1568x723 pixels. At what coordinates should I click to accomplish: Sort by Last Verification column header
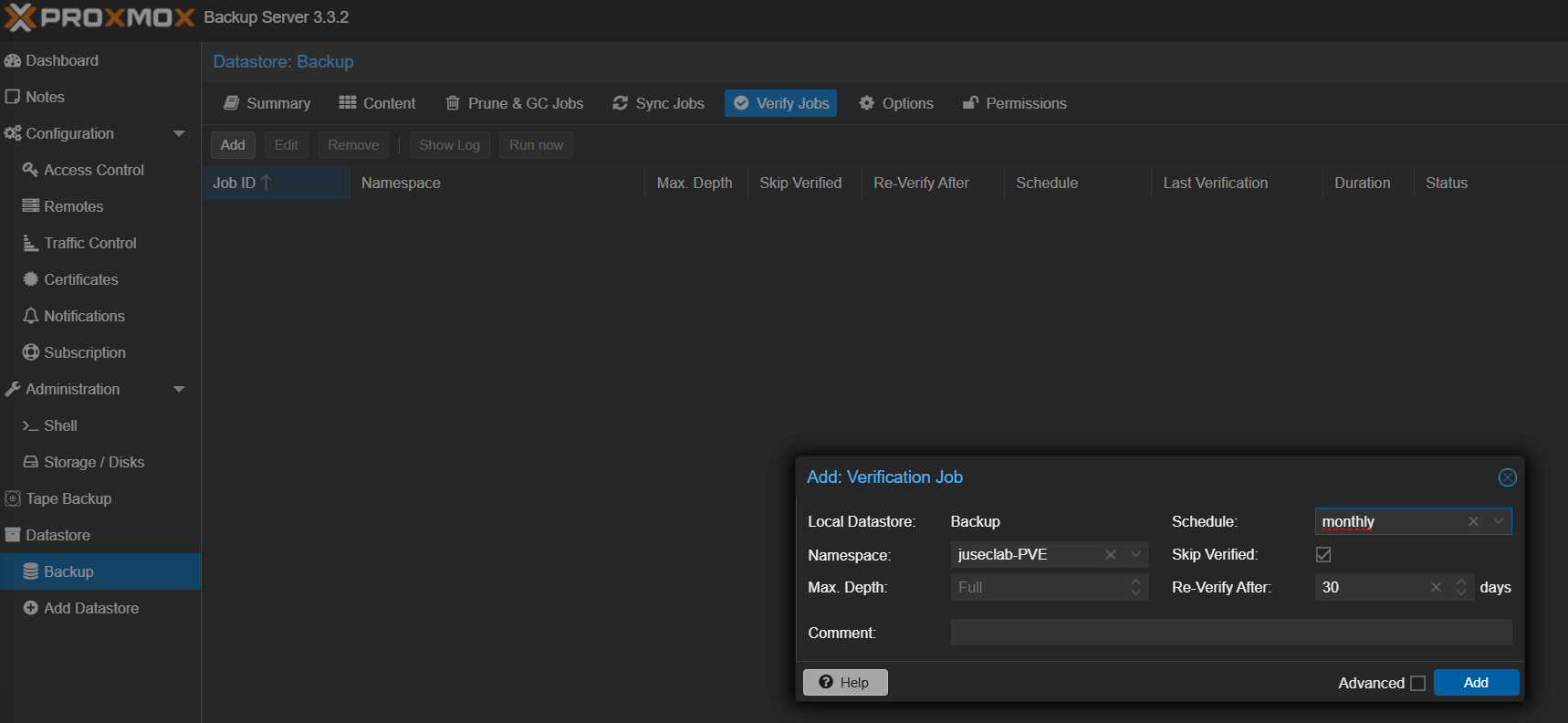(x=1237, y=183)
